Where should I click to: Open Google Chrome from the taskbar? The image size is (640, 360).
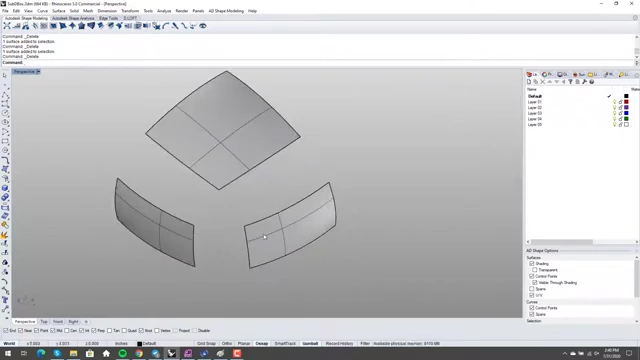pos(139,353)
